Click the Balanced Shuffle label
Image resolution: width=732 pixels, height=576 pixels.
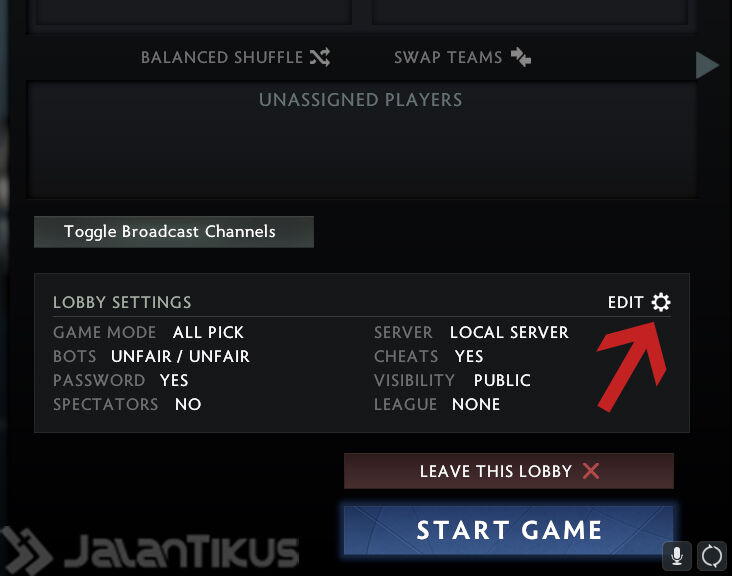click(222, 57)
